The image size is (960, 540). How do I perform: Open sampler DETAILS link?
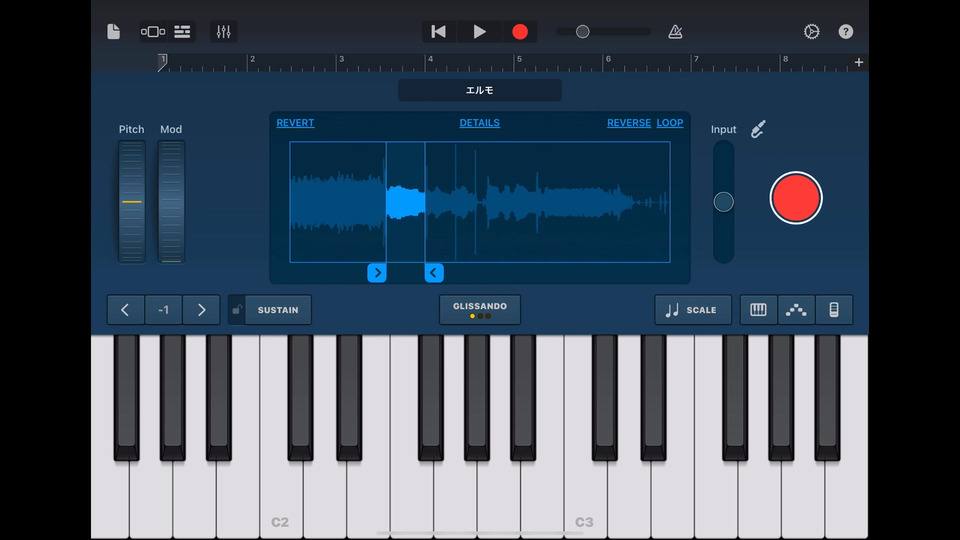click(x=479, y=122)
